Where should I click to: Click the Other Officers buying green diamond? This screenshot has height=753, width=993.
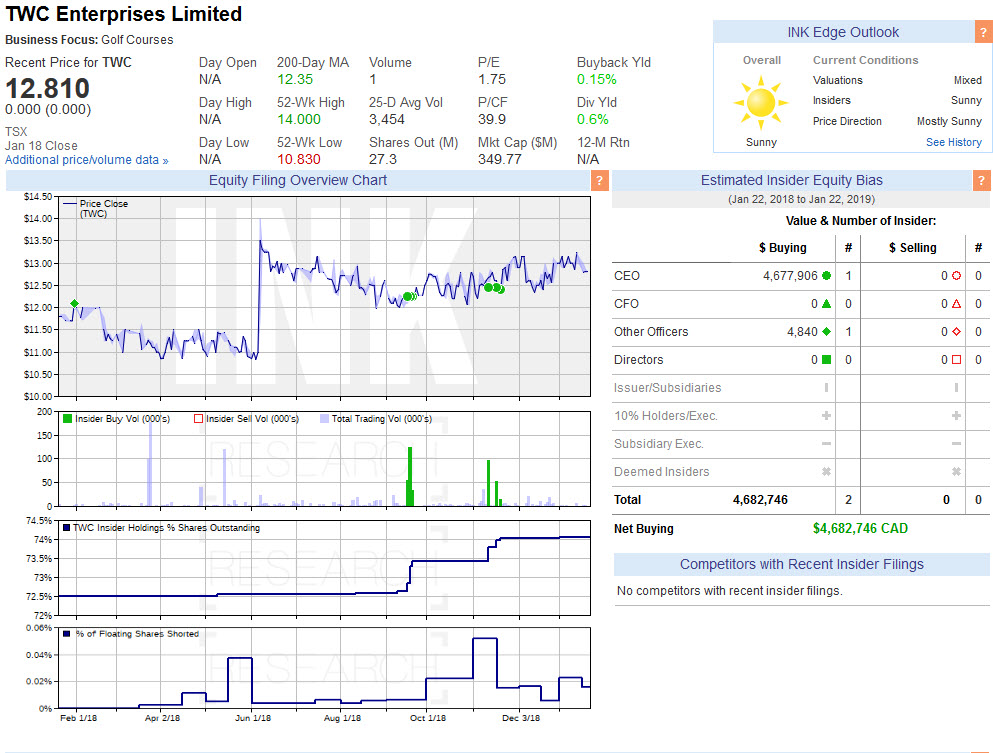pyautogui.click(x=826, y=332)
